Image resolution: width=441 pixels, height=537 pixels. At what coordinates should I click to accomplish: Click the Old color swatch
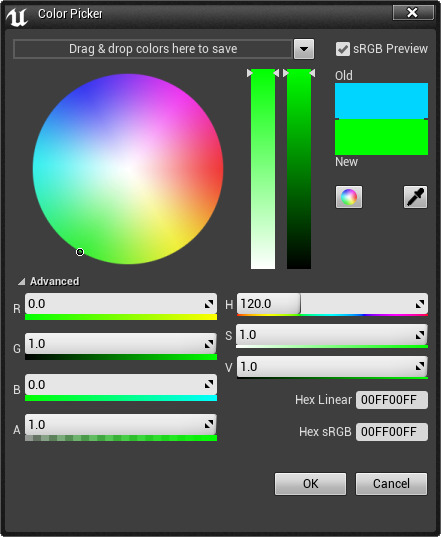pos(381,101)
